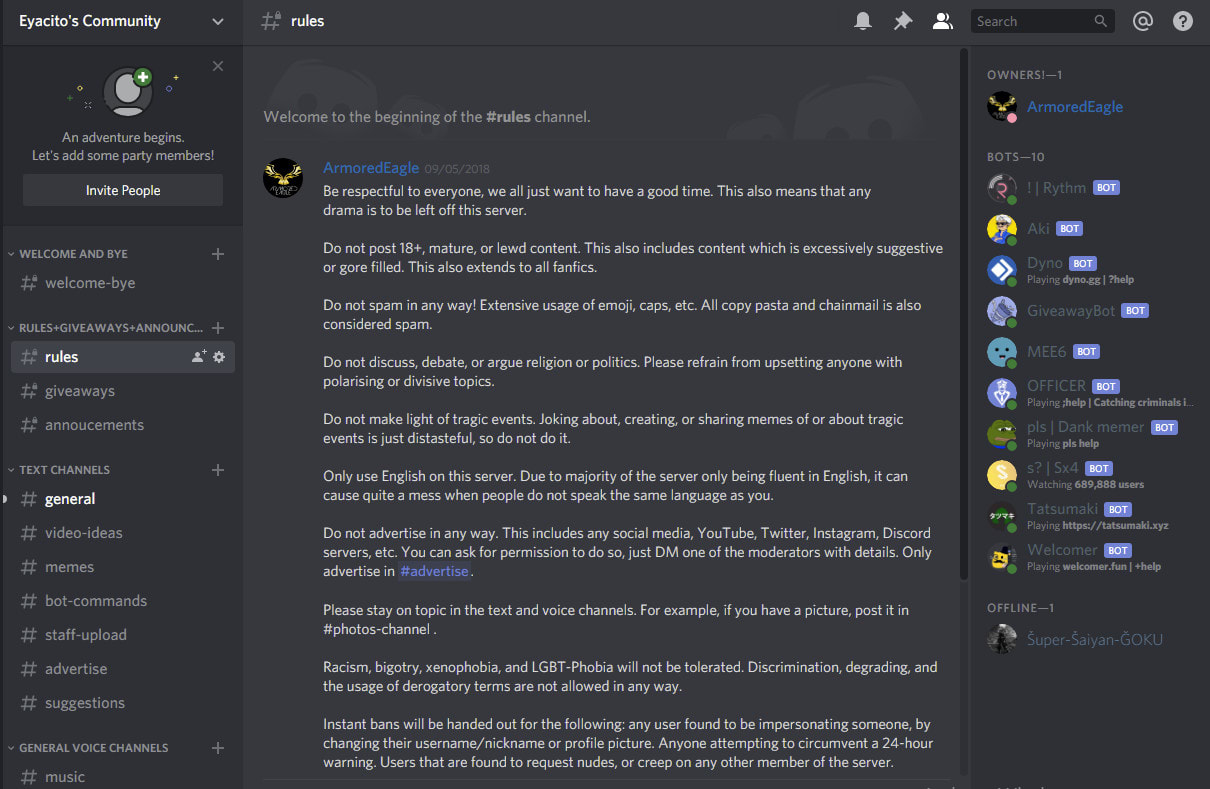The image size is (1210, 789).
Task: Open mentions with the @ icon
Action: coord(1143,21)
